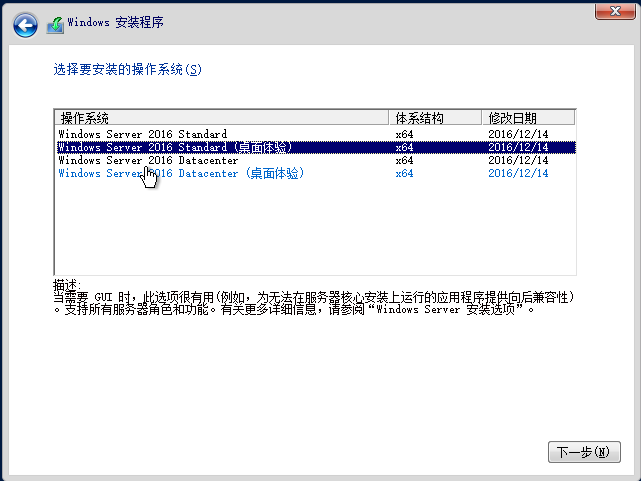Image resolution: width=641 pixels, height=481 pixels.
Task: Select Windows Server 2016 Standard without desktop experience
Action: 142,134
